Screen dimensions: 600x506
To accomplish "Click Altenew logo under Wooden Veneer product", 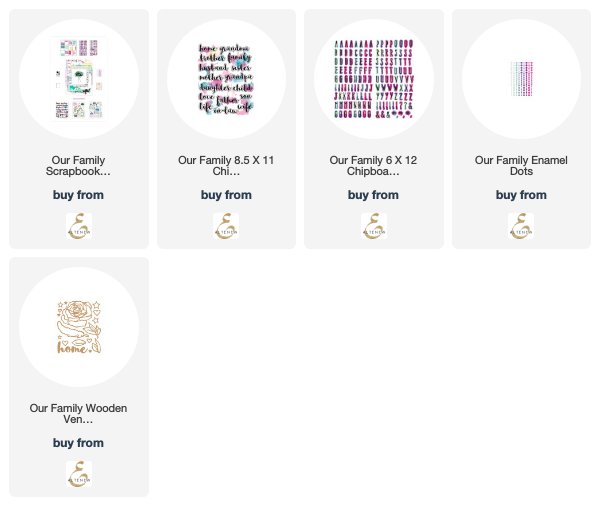I will coord(78,474).
